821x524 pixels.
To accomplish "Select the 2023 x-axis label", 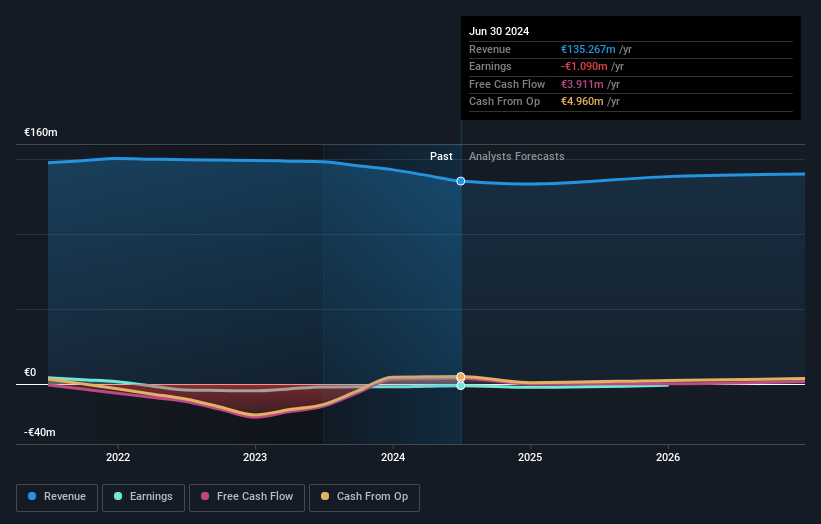I will point(255,457).
